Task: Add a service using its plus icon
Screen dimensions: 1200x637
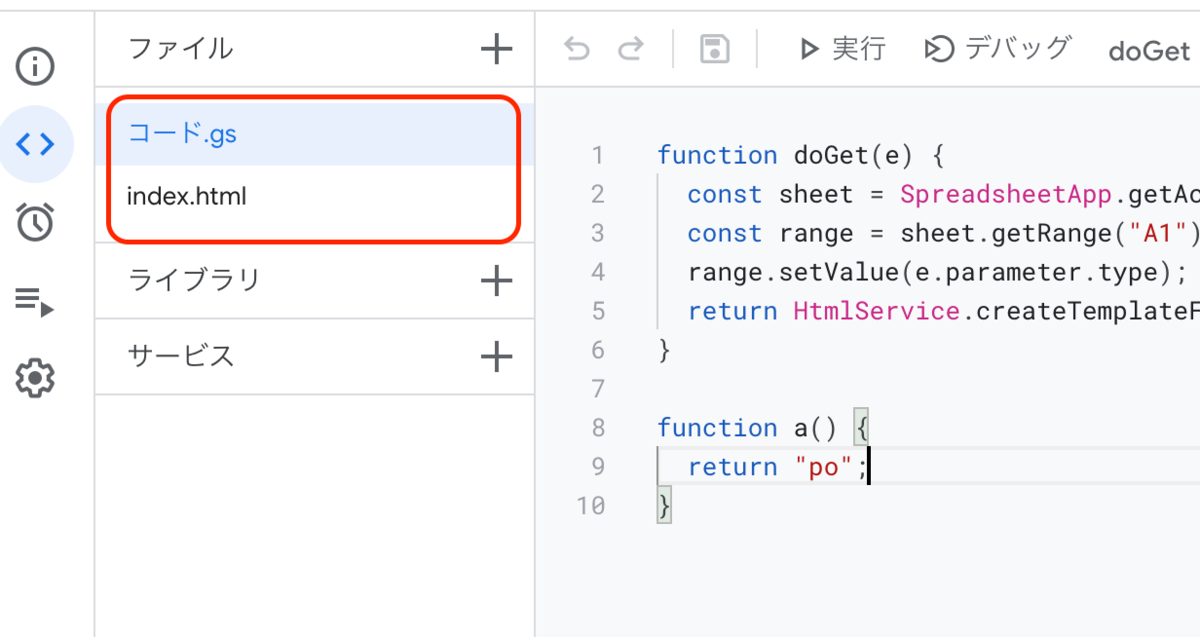Action: (496, 356)
